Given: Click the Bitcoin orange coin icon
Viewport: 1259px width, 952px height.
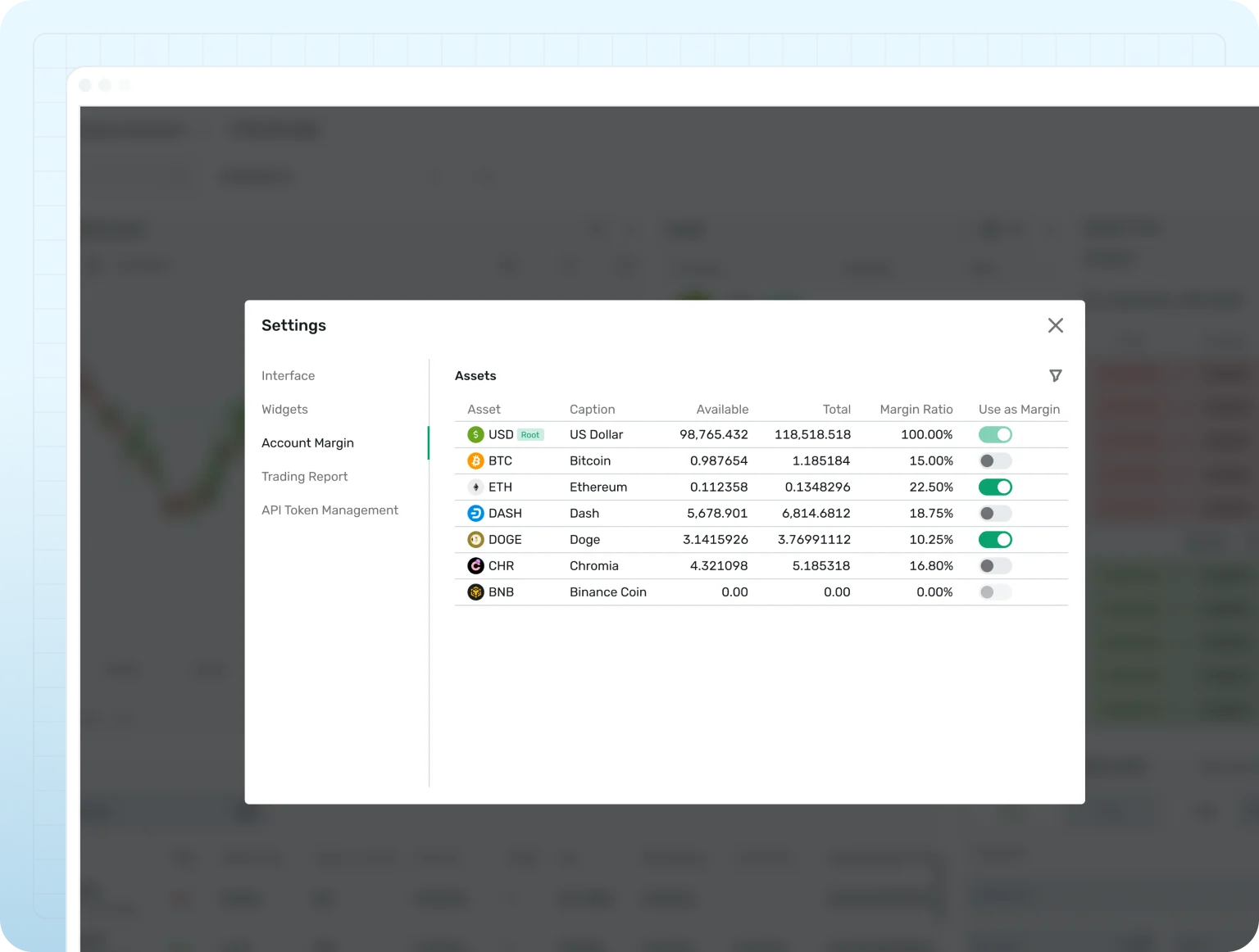Looking at the screenshot, I should point(475,460).
